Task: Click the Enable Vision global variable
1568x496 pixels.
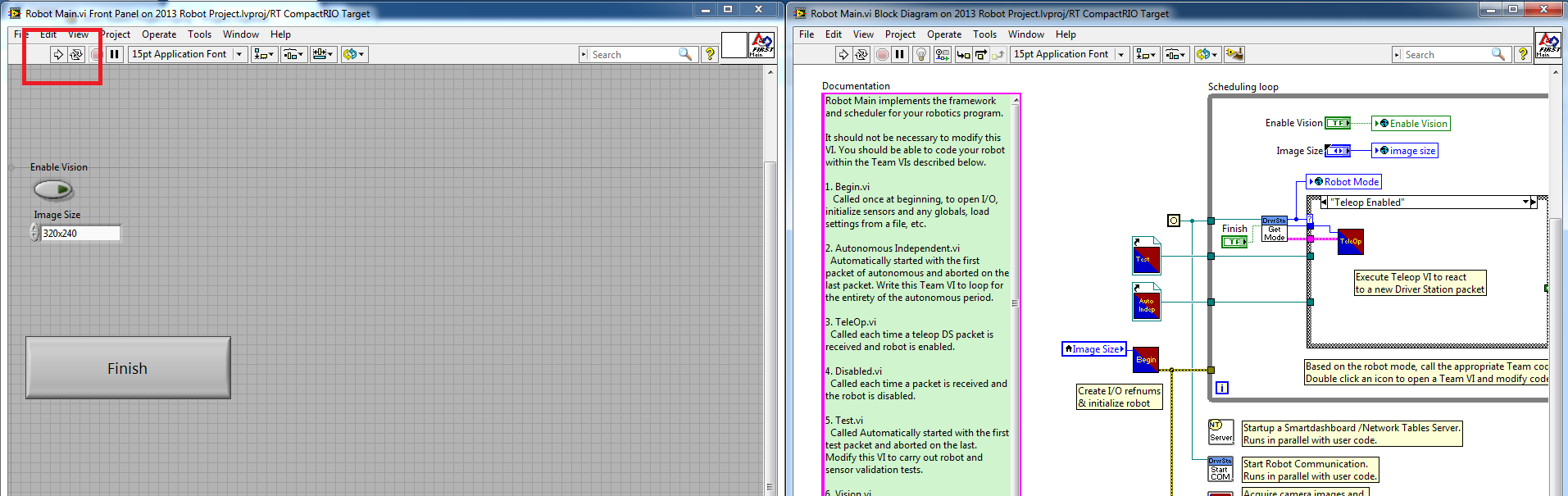Action: [1411, 124]
